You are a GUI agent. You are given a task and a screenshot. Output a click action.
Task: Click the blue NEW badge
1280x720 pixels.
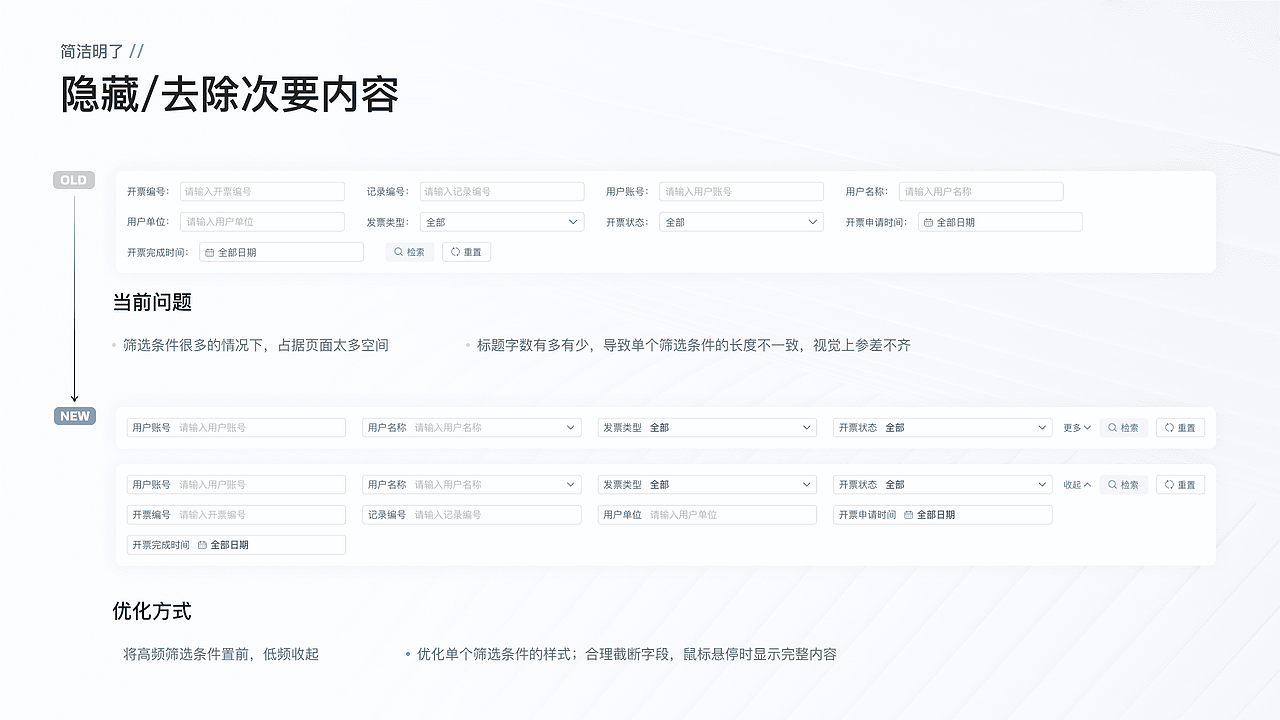tap(75, 416)
